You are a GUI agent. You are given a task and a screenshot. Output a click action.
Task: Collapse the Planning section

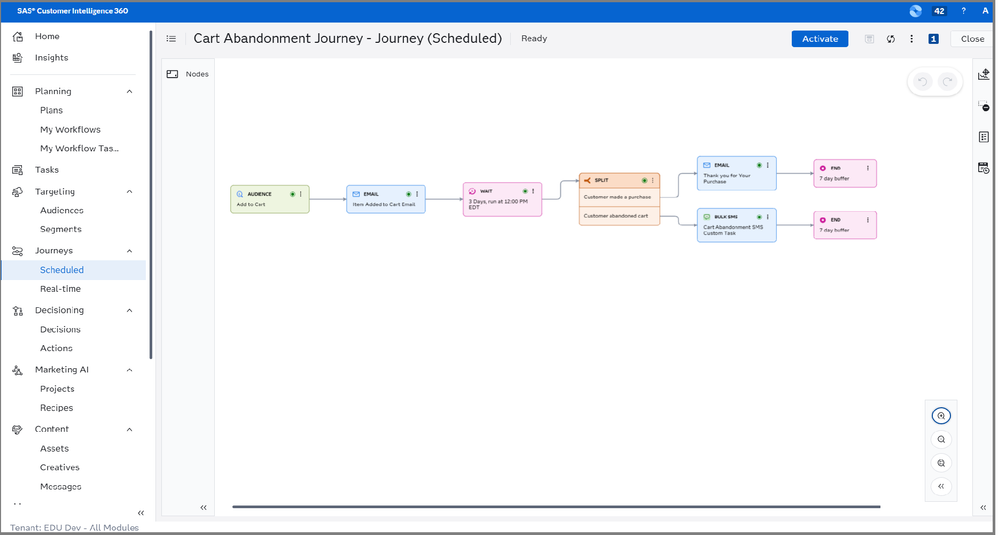[x=129, y=92]
